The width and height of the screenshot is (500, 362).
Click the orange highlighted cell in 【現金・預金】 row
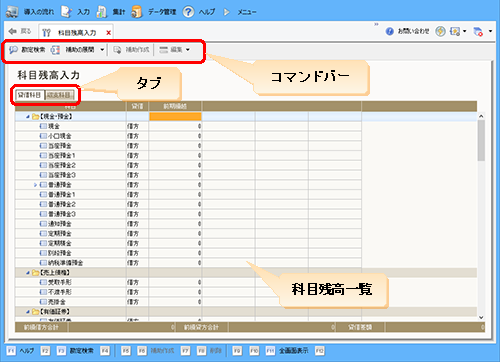point(175,116)
